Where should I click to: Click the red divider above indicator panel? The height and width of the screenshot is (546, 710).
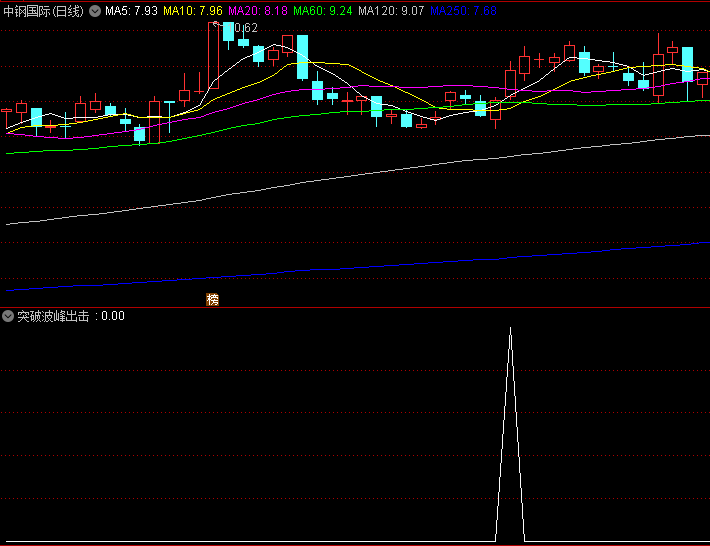[x=355, y=307]
